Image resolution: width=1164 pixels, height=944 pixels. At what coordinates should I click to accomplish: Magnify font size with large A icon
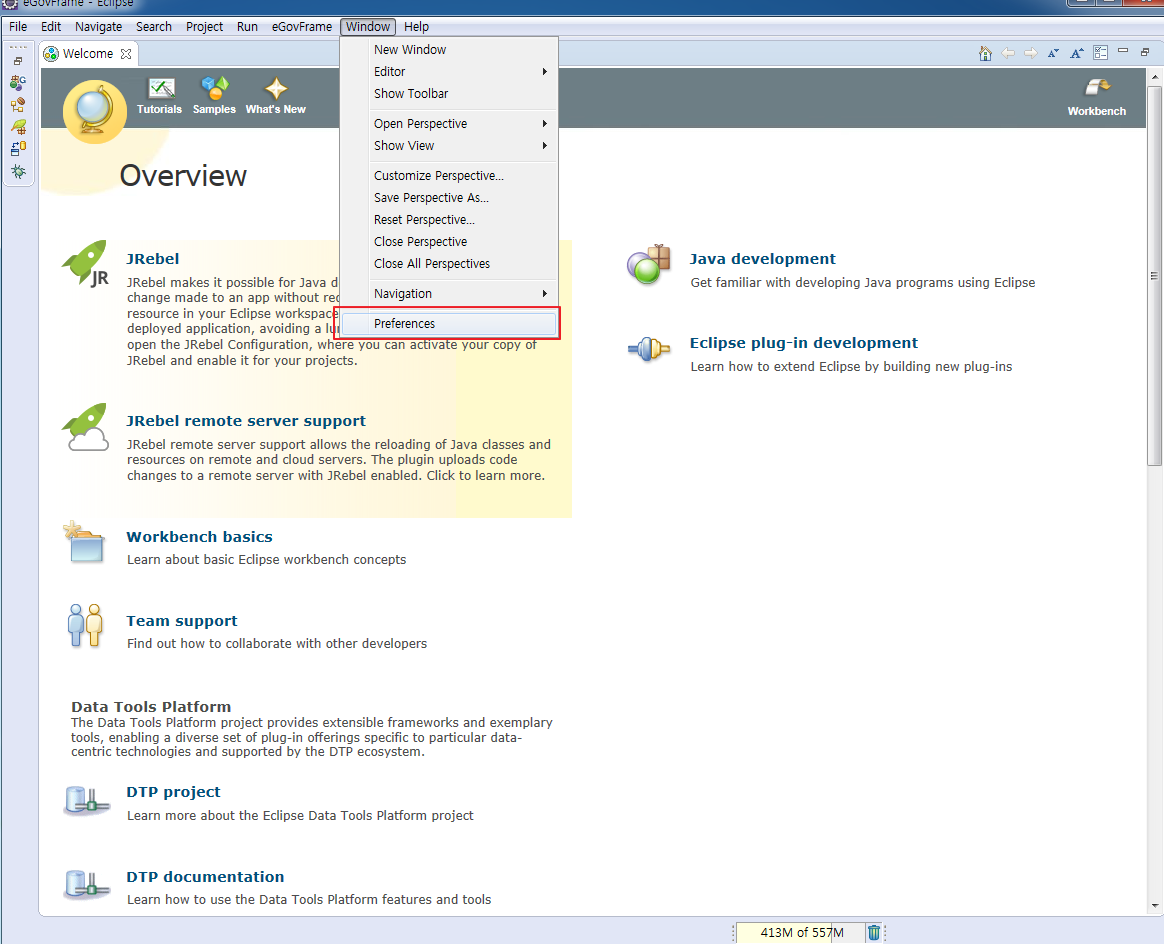click(1077, 53)
